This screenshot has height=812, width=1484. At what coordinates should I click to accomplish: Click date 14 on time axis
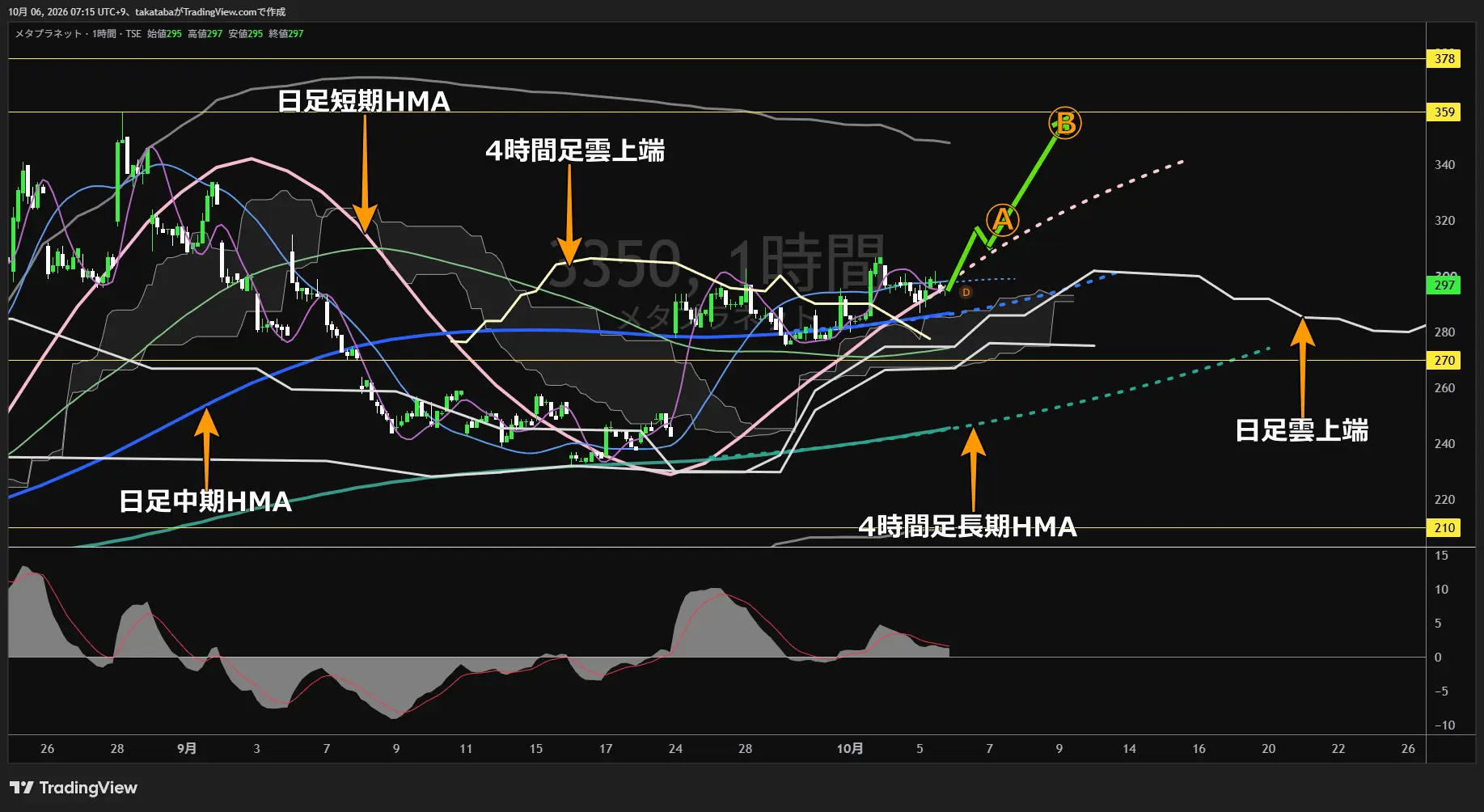point(1129,748)
